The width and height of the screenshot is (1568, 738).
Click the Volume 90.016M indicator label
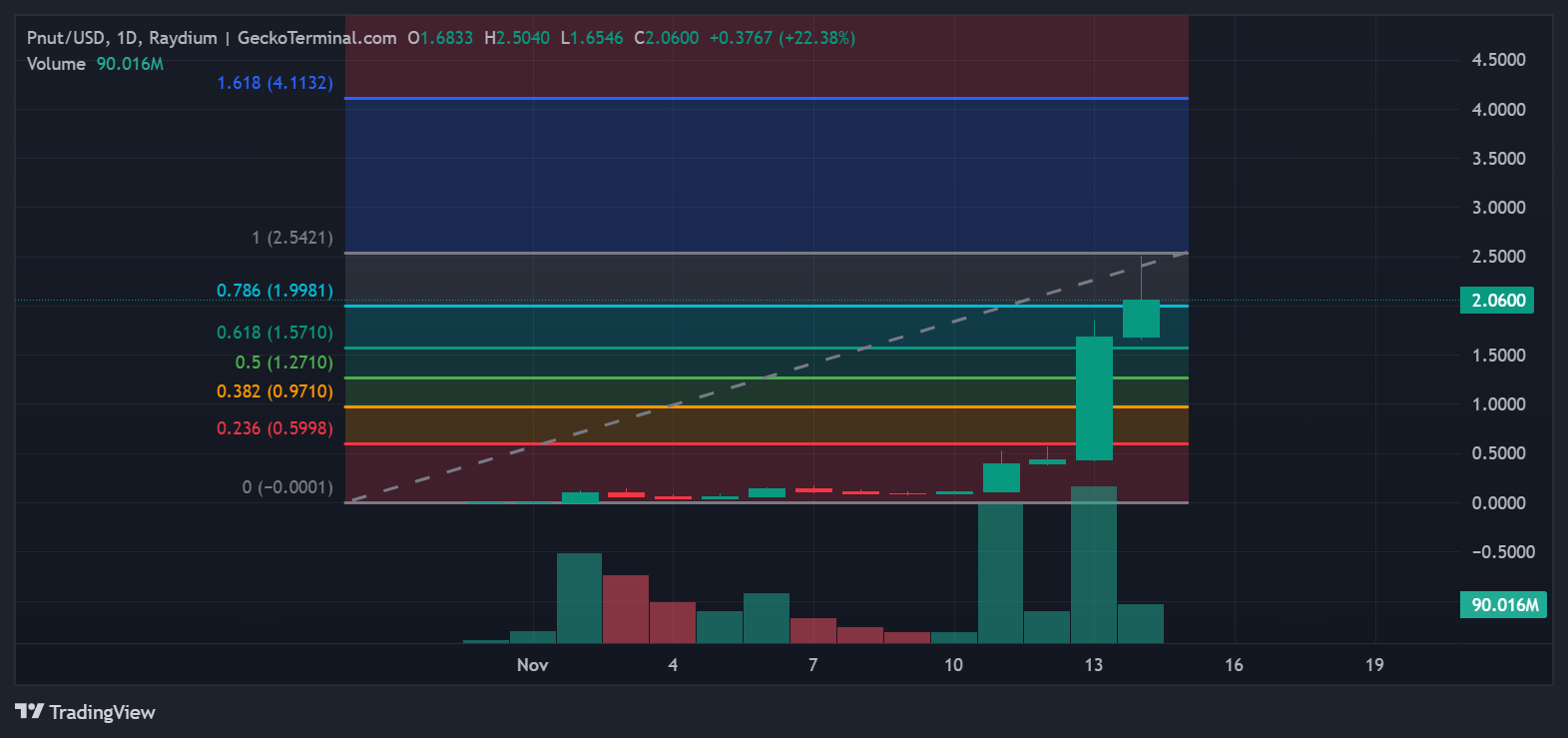click(95, 64)
